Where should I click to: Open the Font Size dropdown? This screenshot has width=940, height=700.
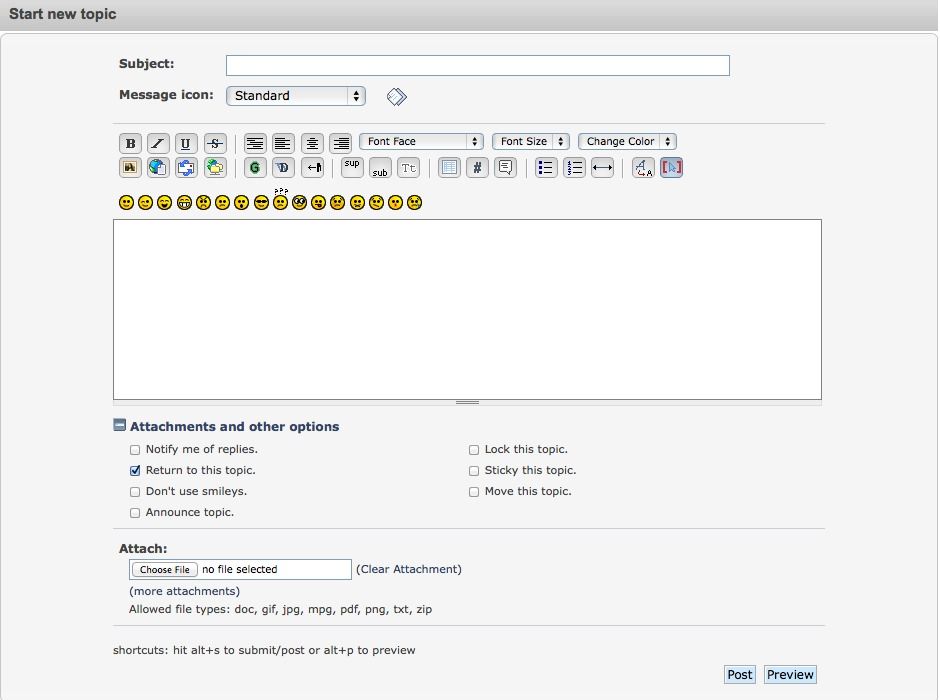pyautogui.click(x=531, y=142)
